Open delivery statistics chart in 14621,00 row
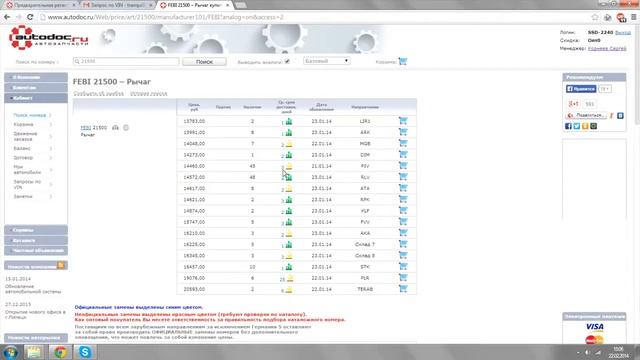Image resolution: width=640 pixels, height=360 pixels. point(289,200)
